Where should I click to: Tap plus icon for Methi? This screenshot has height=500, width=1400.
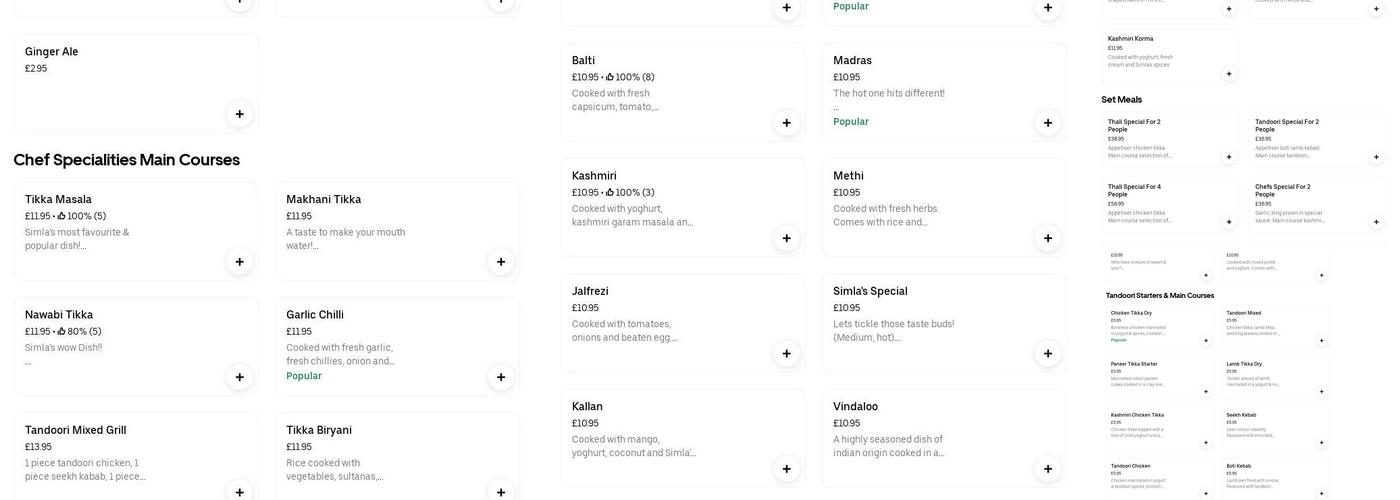pyautogui.click(x=1048, y=238)
